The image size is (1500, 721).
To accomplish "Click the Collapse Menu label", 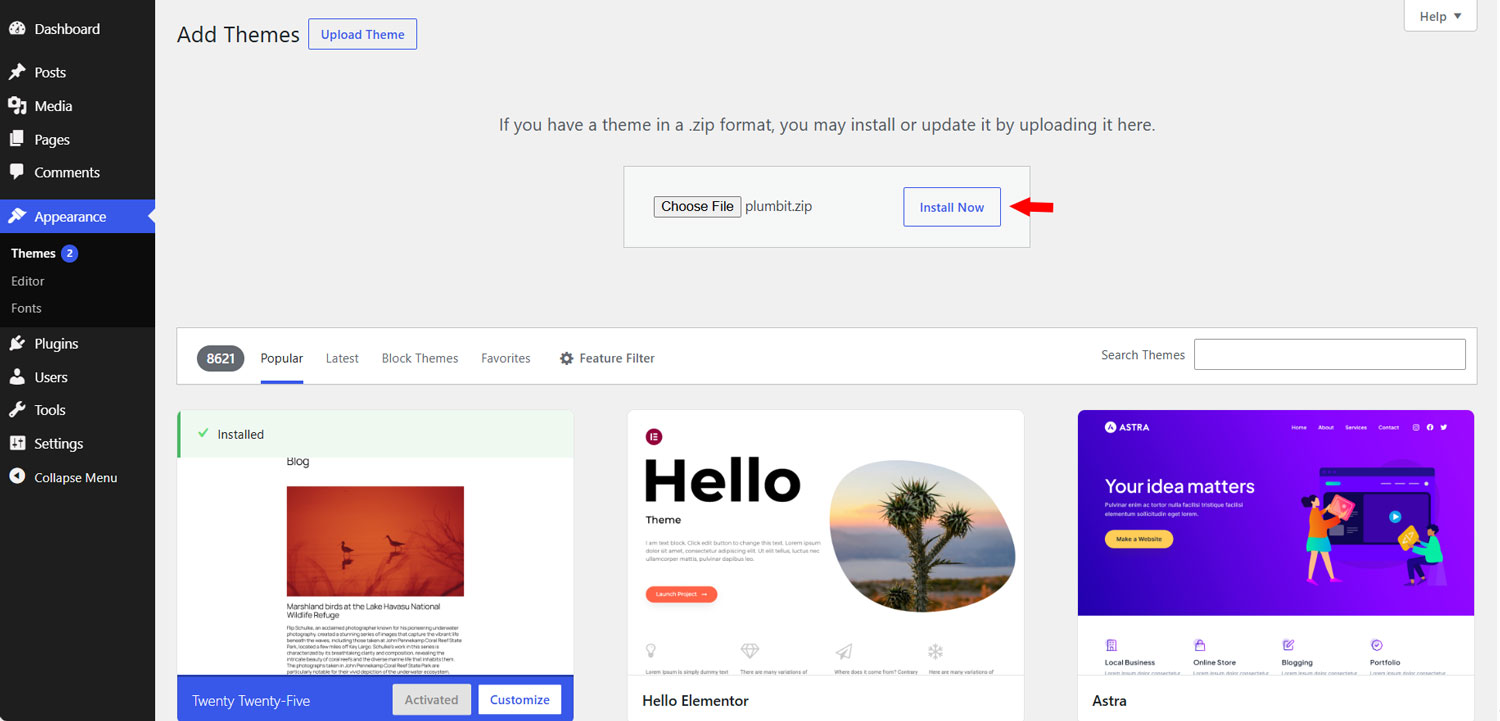I will [76, 477].
